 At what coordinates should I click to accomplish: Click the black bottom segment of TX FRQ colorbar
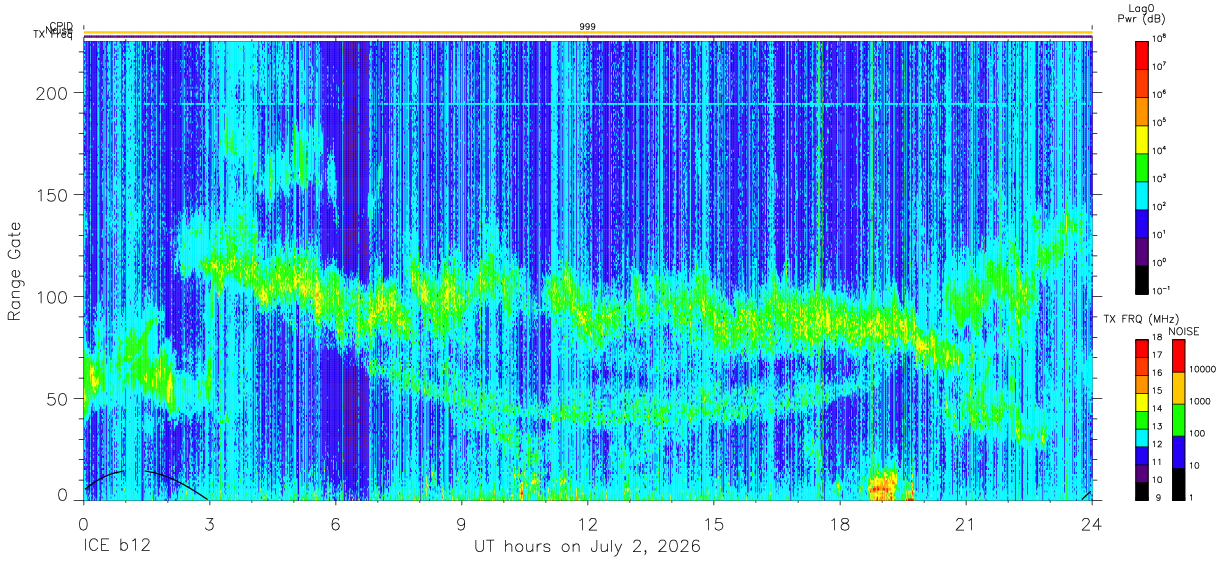pos(1141,489)
